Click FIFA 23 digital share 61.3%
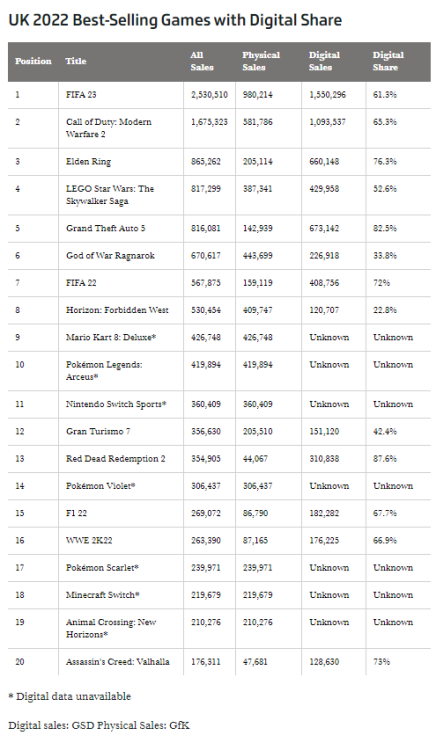436x750 pixels. (385, 95)
